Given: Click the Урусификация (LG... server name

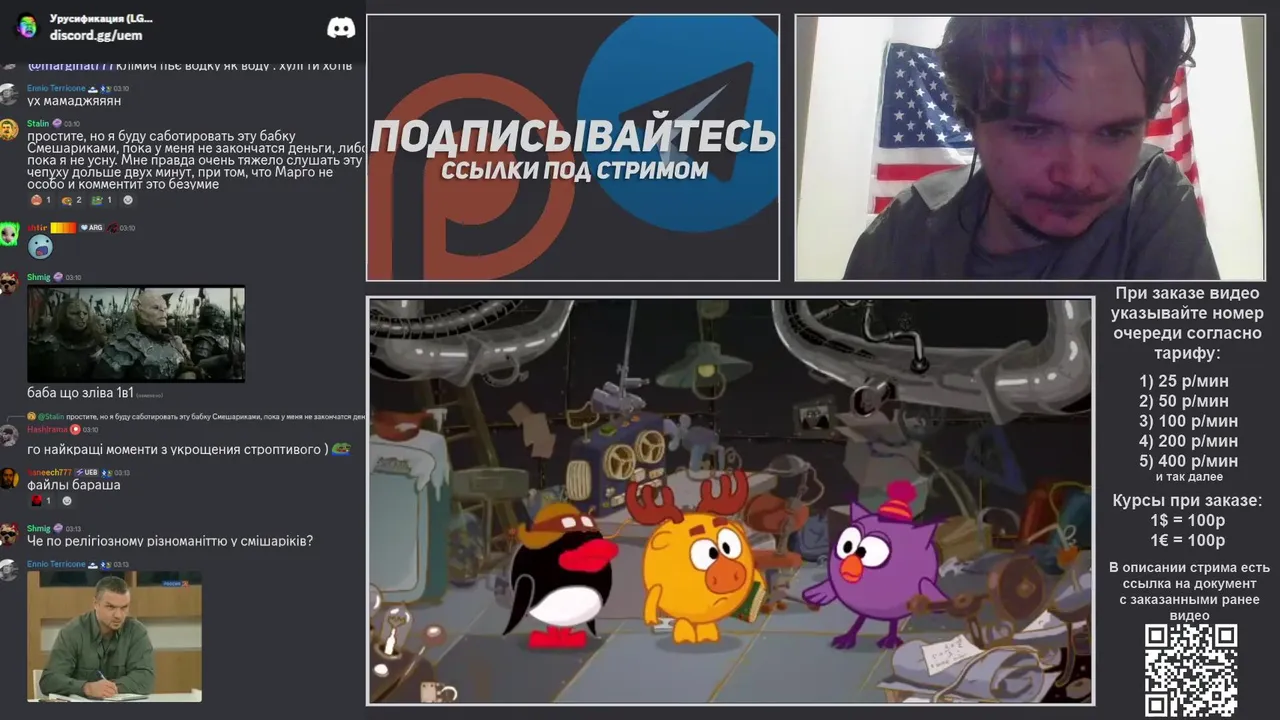Looking at the screenshot, I should click(x=101, y=18).
